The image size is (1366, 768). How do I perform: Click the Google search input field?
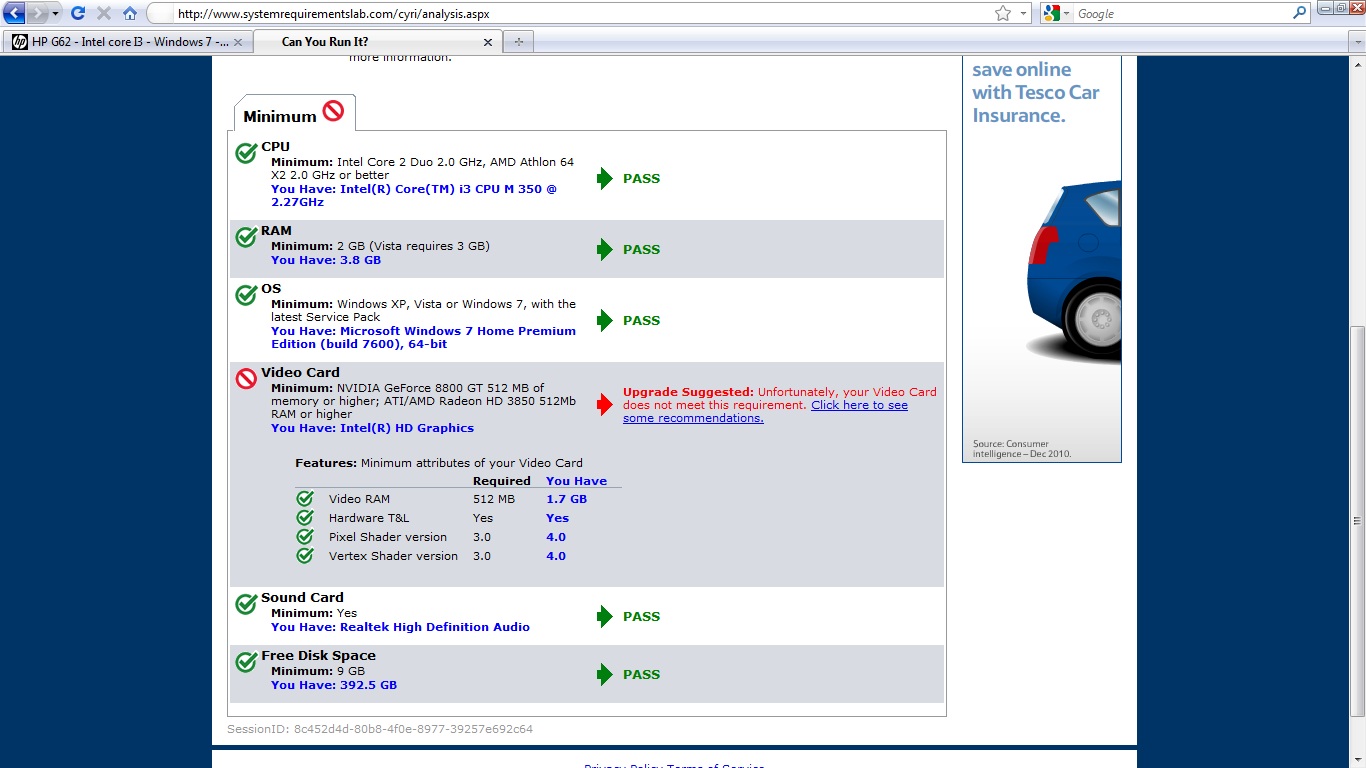point(1180,14)
